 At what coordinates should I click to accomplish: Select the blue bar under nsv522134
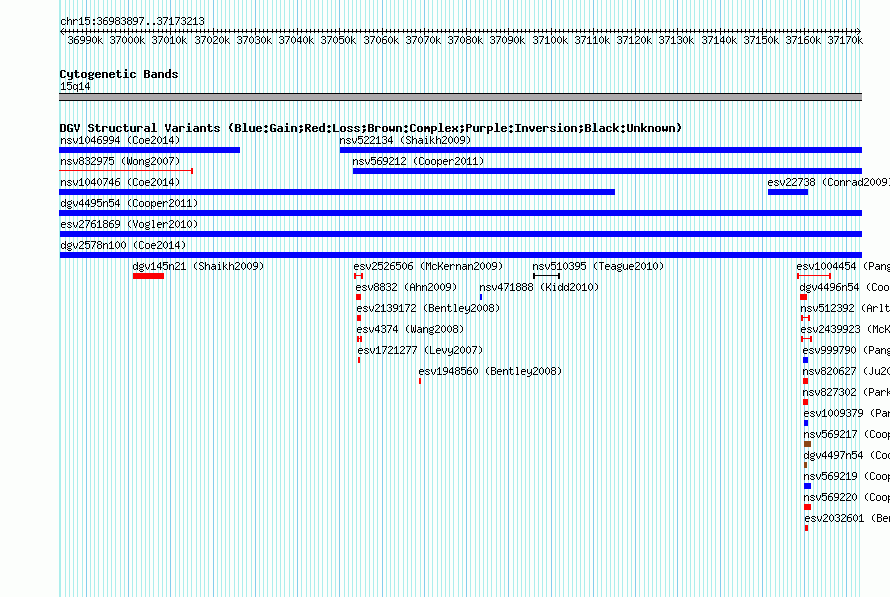pyautogui.click(x=601, y=150)
